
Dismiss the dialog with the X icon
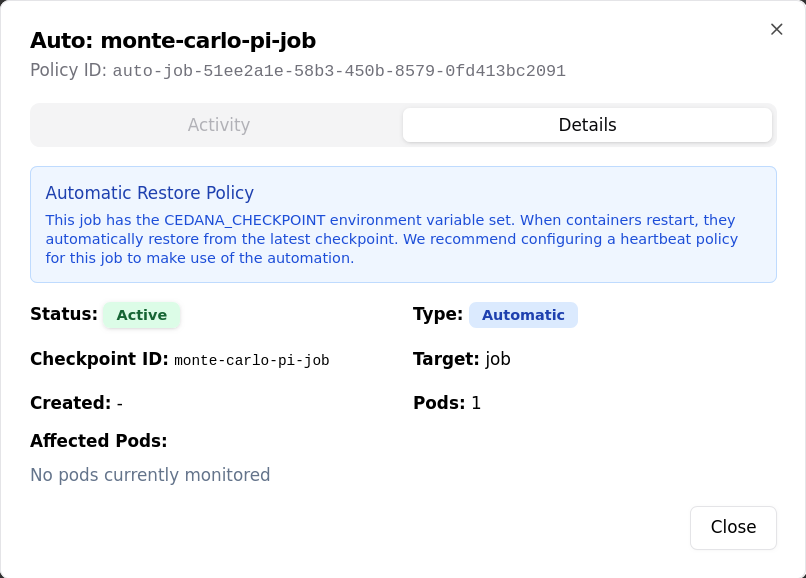pyautogui.click(x=776, y=30)
